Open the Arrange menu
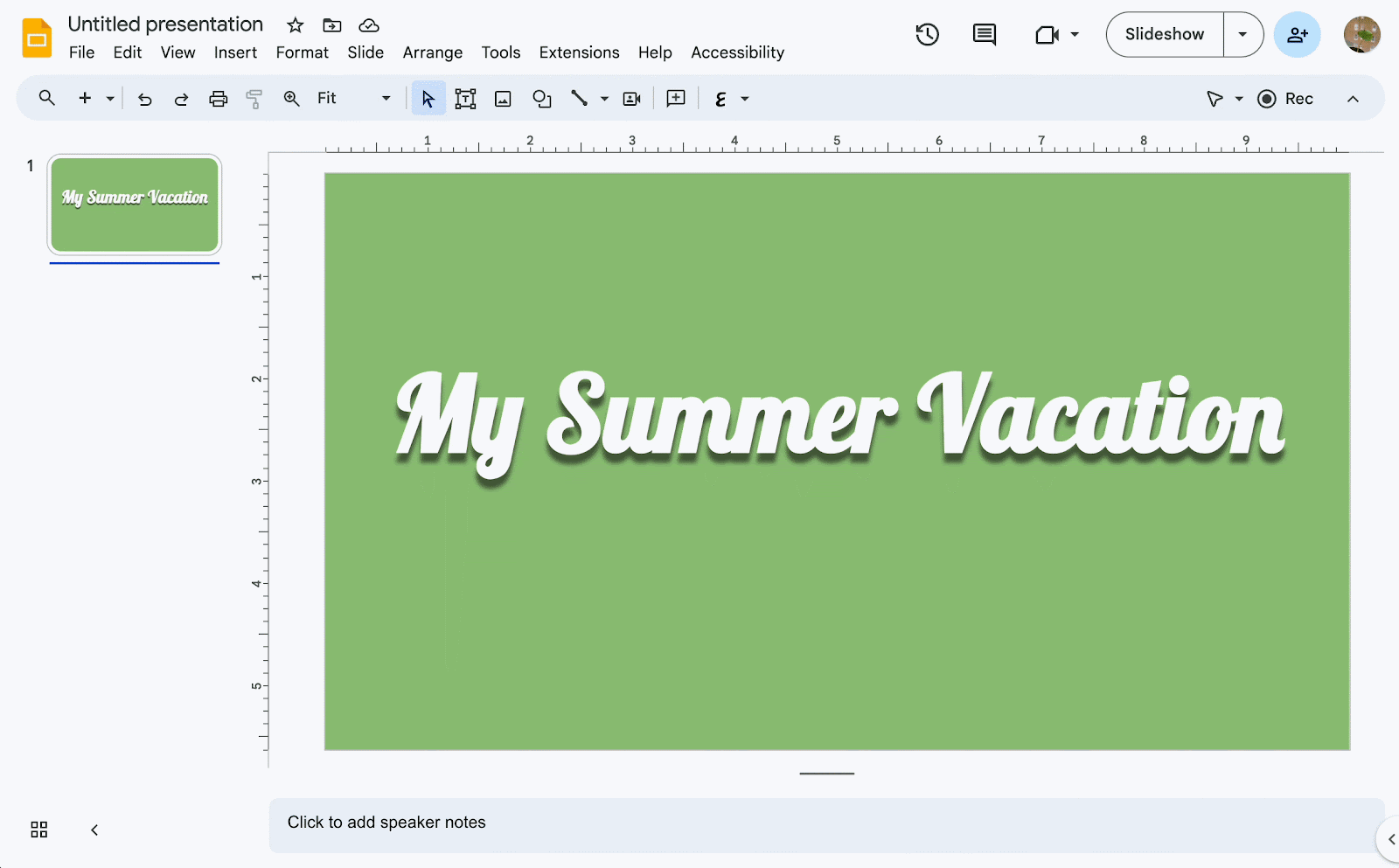 click(x=433, y=52)
